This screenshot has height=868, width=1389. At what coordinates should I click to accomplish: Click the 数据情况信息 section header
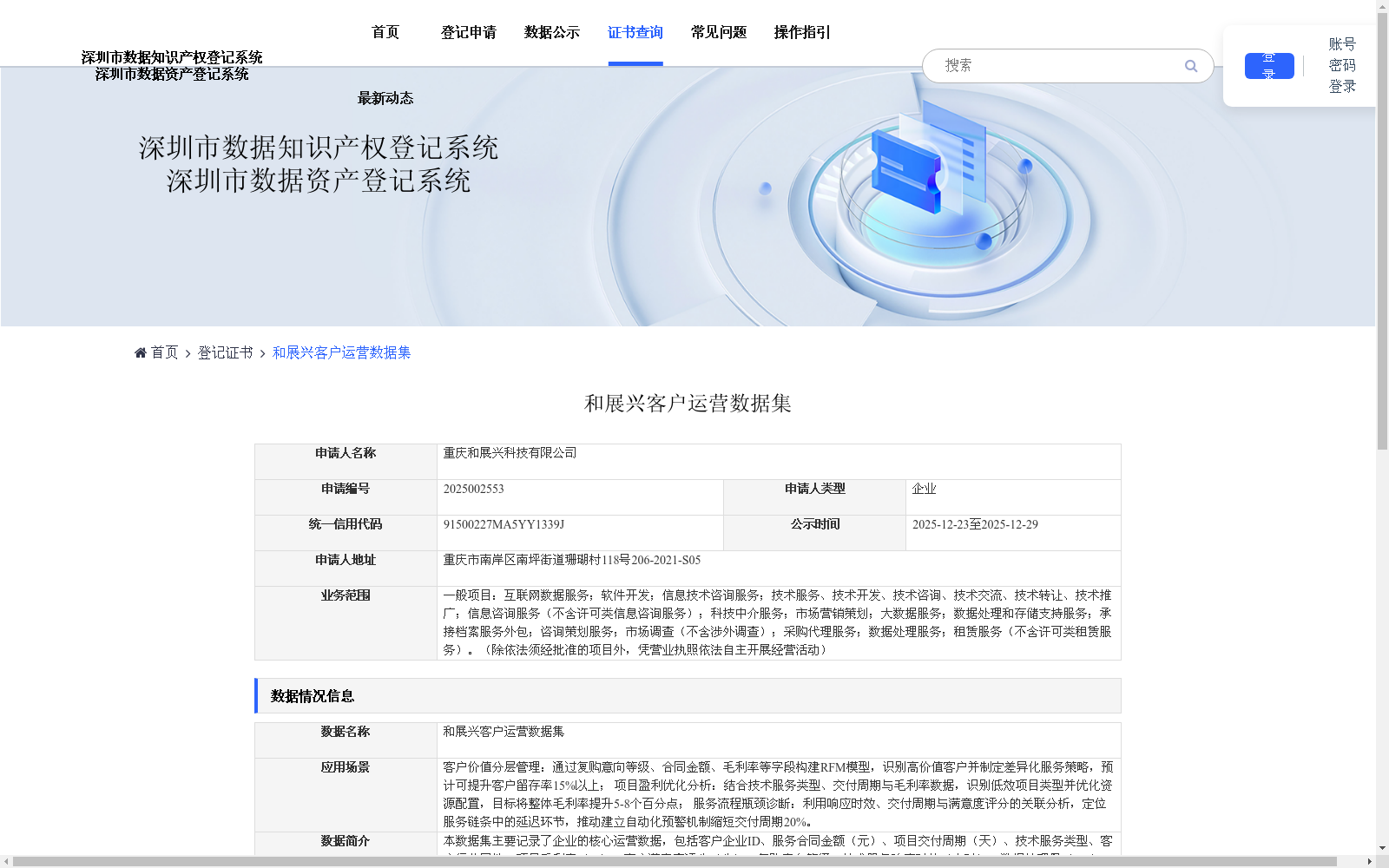688,696
